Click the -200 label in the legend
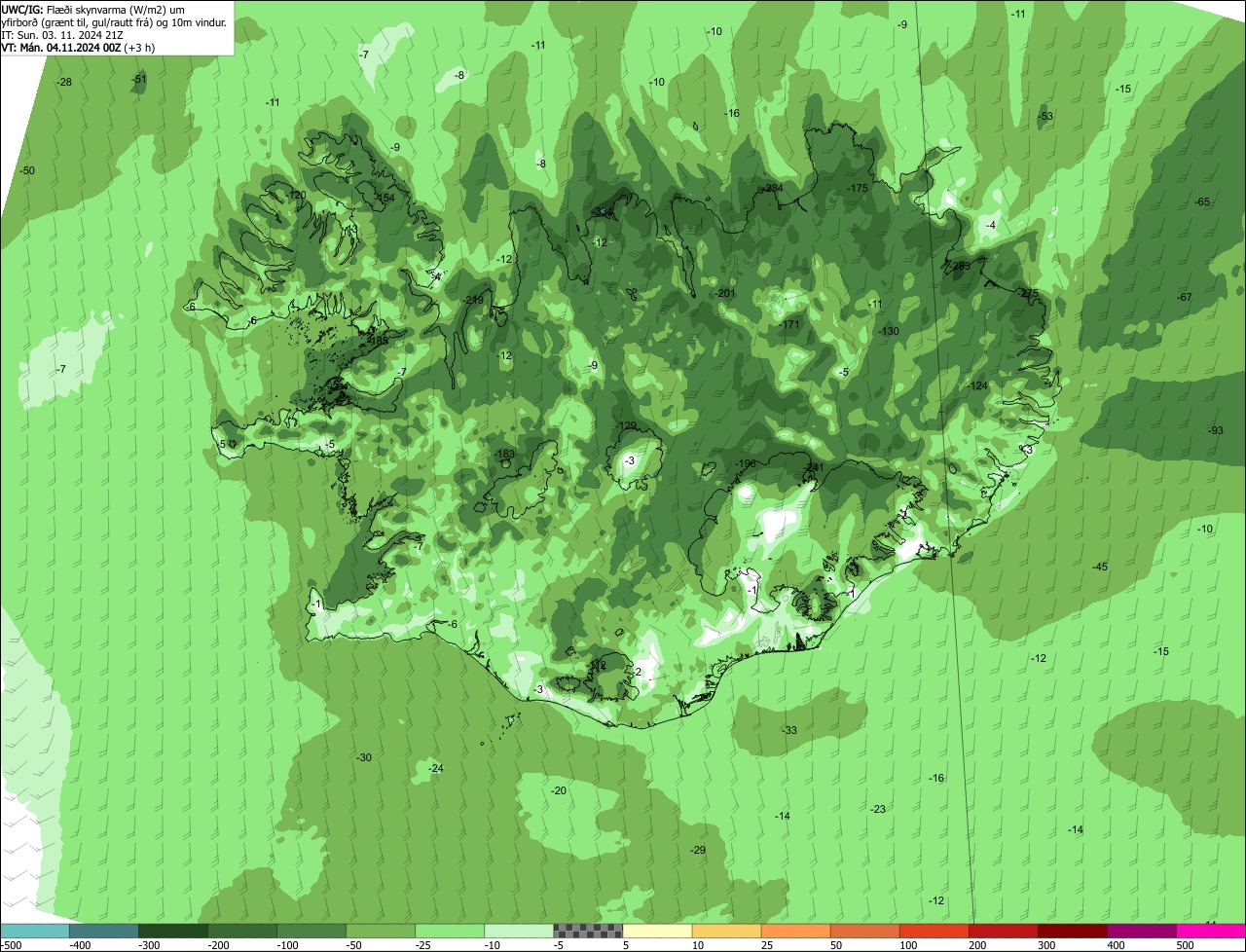 [218, 945]
